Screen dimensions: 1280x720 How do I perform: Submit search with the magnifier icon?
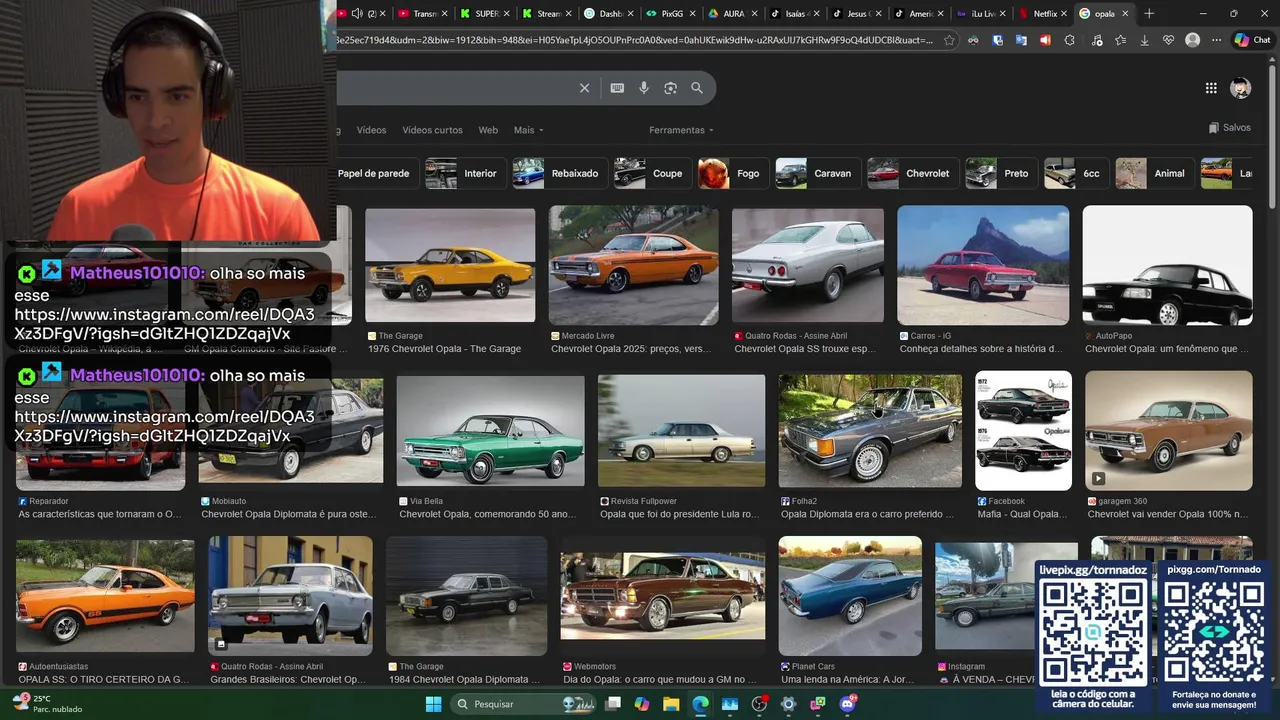point(697,88)
